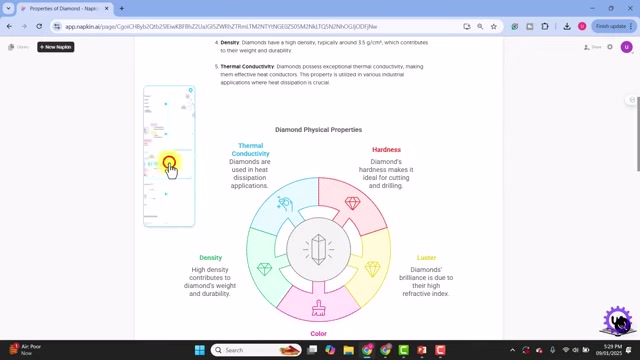Open the Chrome profile avatar
The width and height of the screenshot is (640, 360).
click(582, 27)
